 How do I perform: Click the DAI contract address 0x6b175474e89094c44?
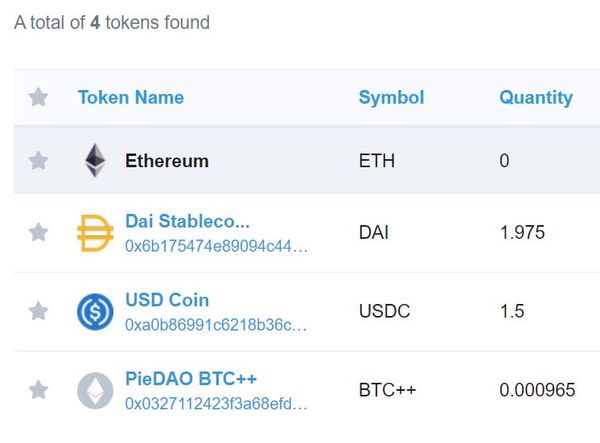[216, 246]
